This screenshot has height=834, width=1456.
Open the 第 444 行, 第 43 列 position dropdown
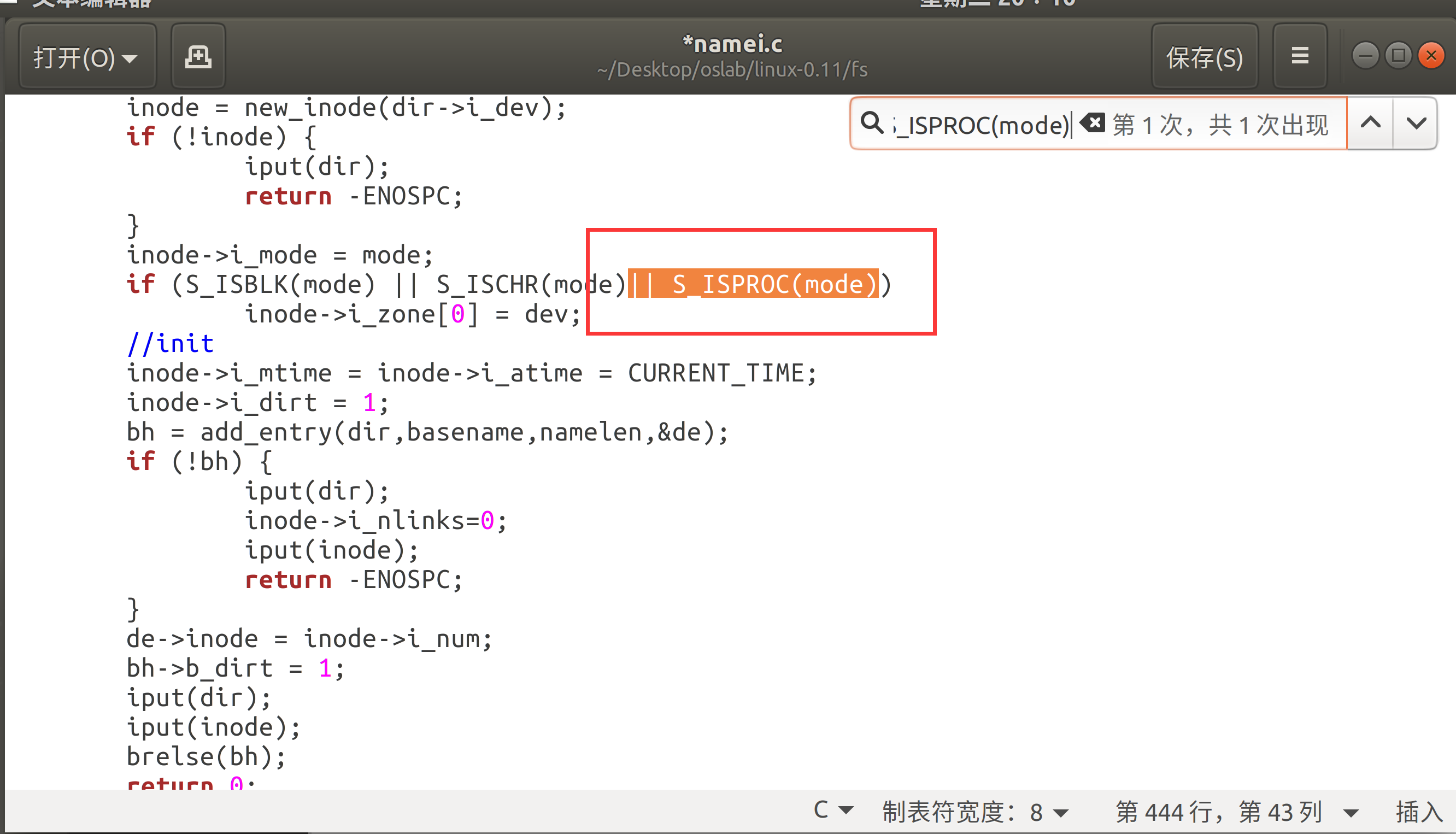(x=1237, y=812)
